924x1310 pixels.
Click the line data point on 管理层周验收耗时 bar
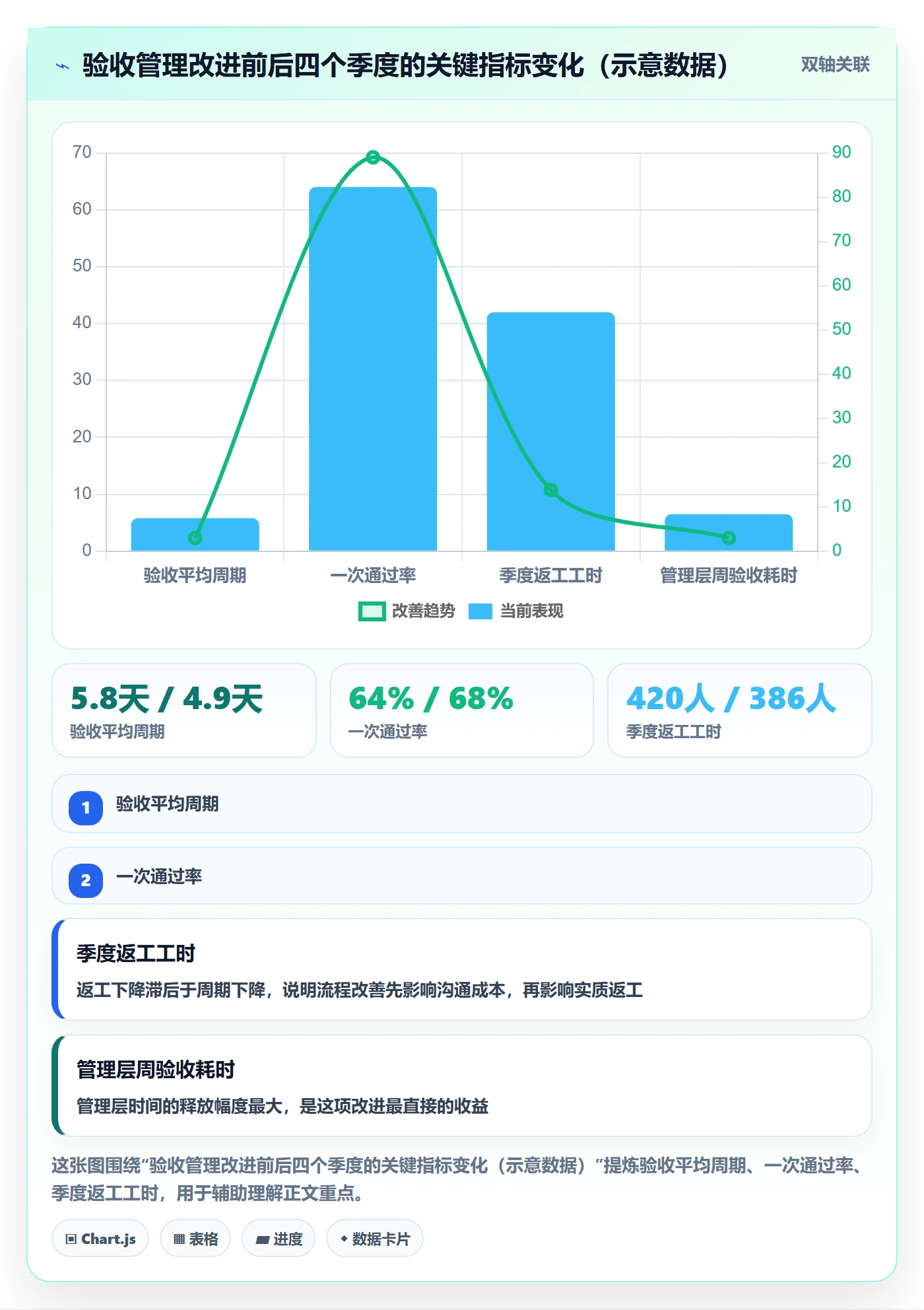(x=729, y=538)
